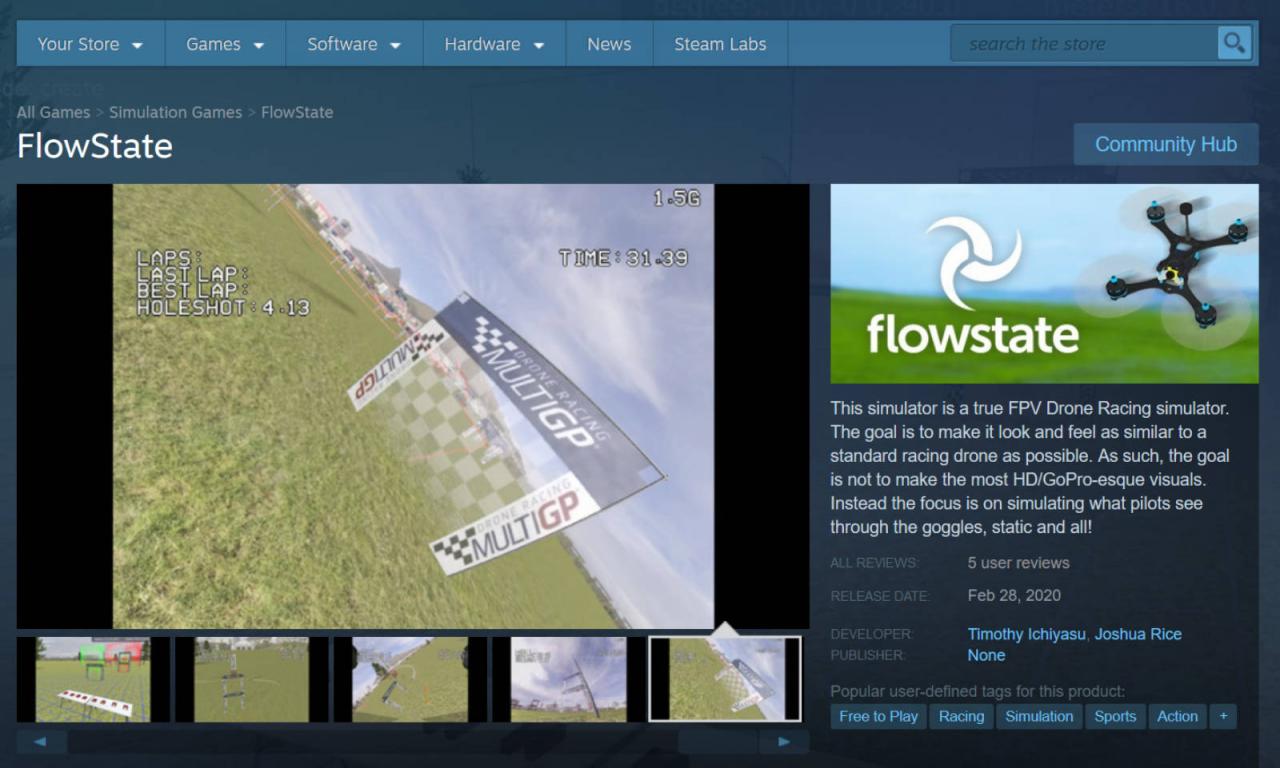Click the search magnifying glass icon
Viewport: 1280px width, 768px height.
1234,43
